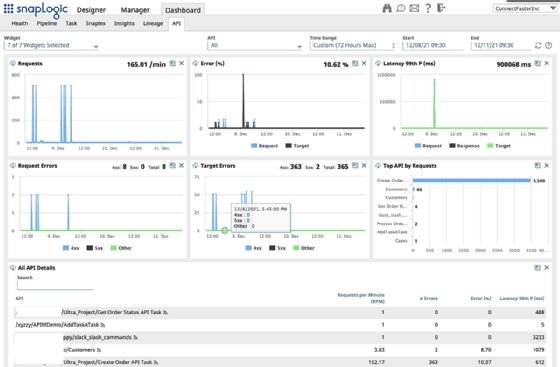Viewport: 560px width, 367px height.
Task: Open the Time Range dropdown
Action: click(353, 45)
